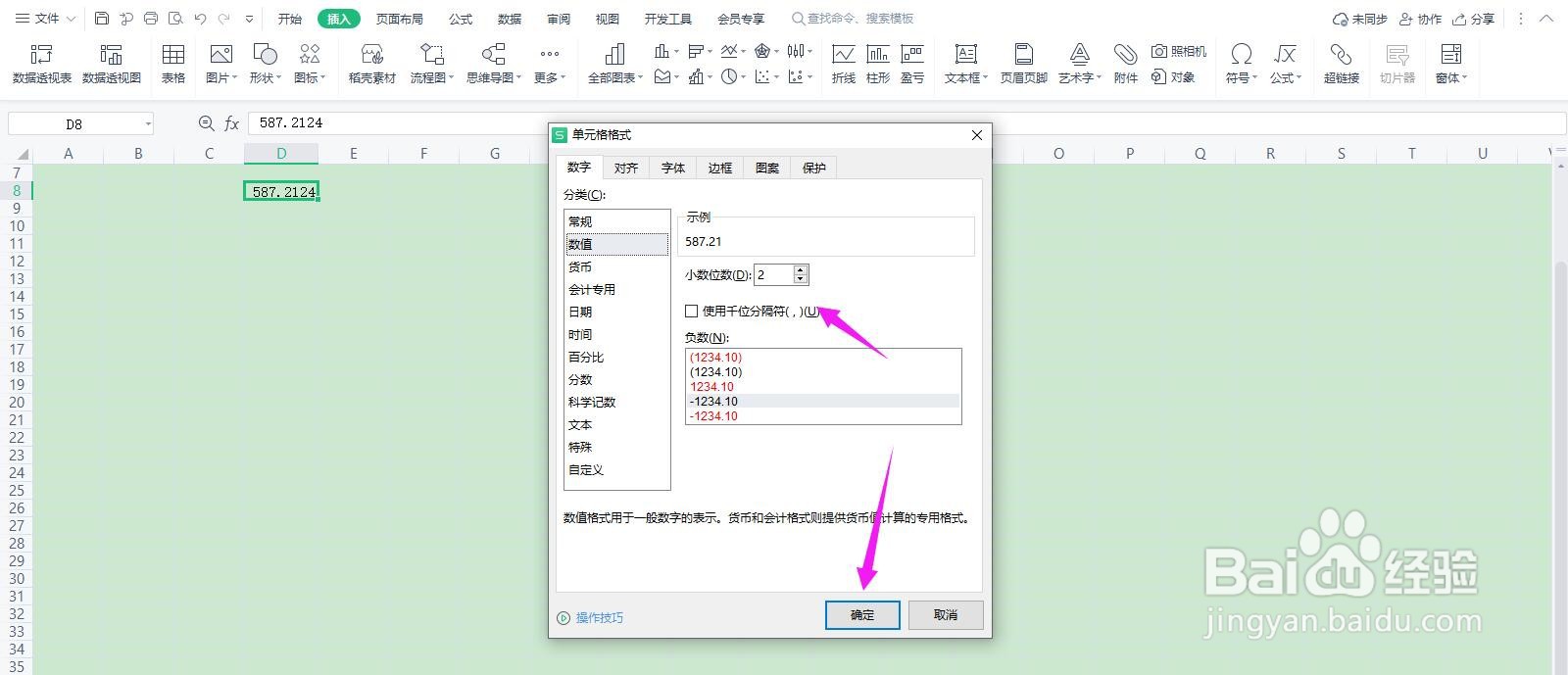Click the formula bar showing 587.2124
Screen dimensions: 1568x675
906,123
